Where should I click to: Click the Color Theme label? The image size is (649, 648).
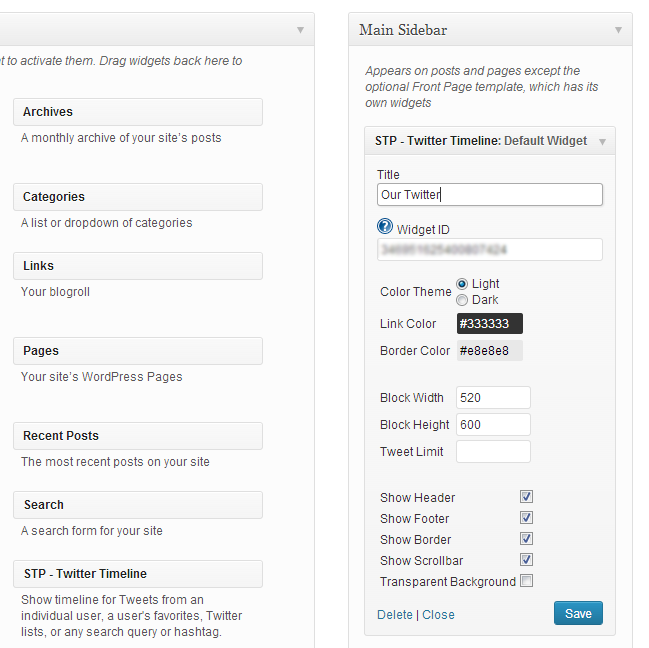coord(416,292)
